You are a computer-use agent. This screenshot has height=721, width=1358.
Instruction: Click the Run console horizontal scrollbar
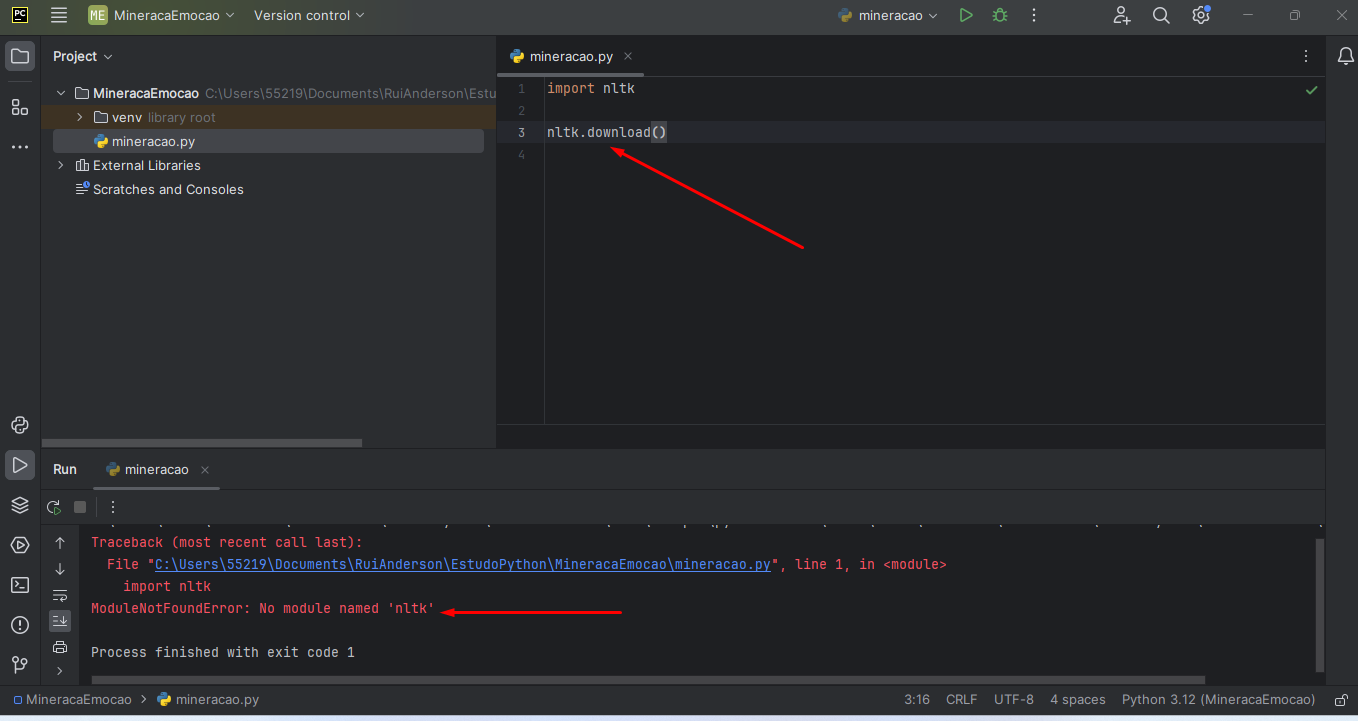point(648,680)
